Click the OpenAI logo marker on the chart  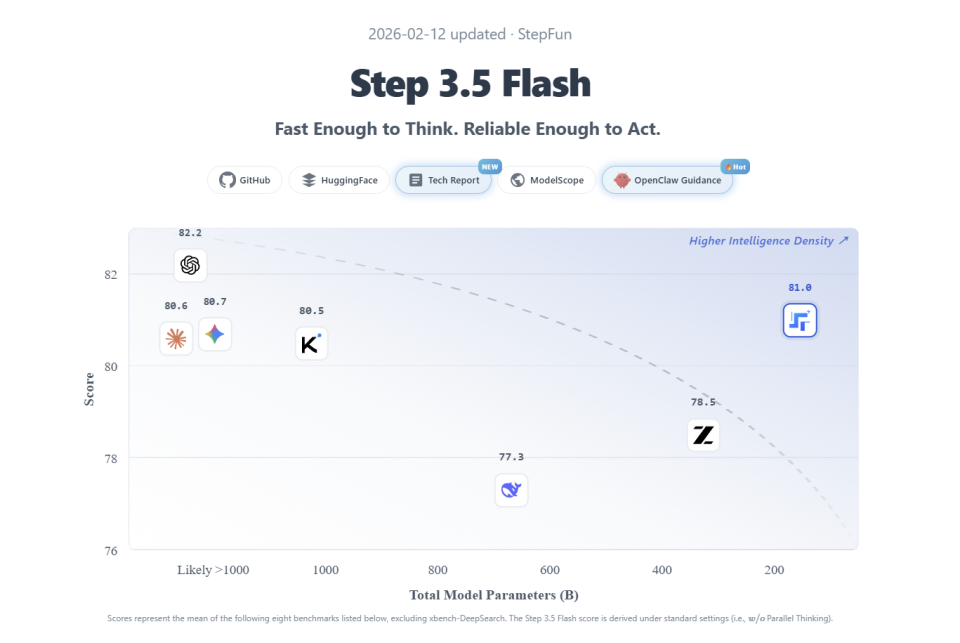pyautogui.click(x=190, y=265)
